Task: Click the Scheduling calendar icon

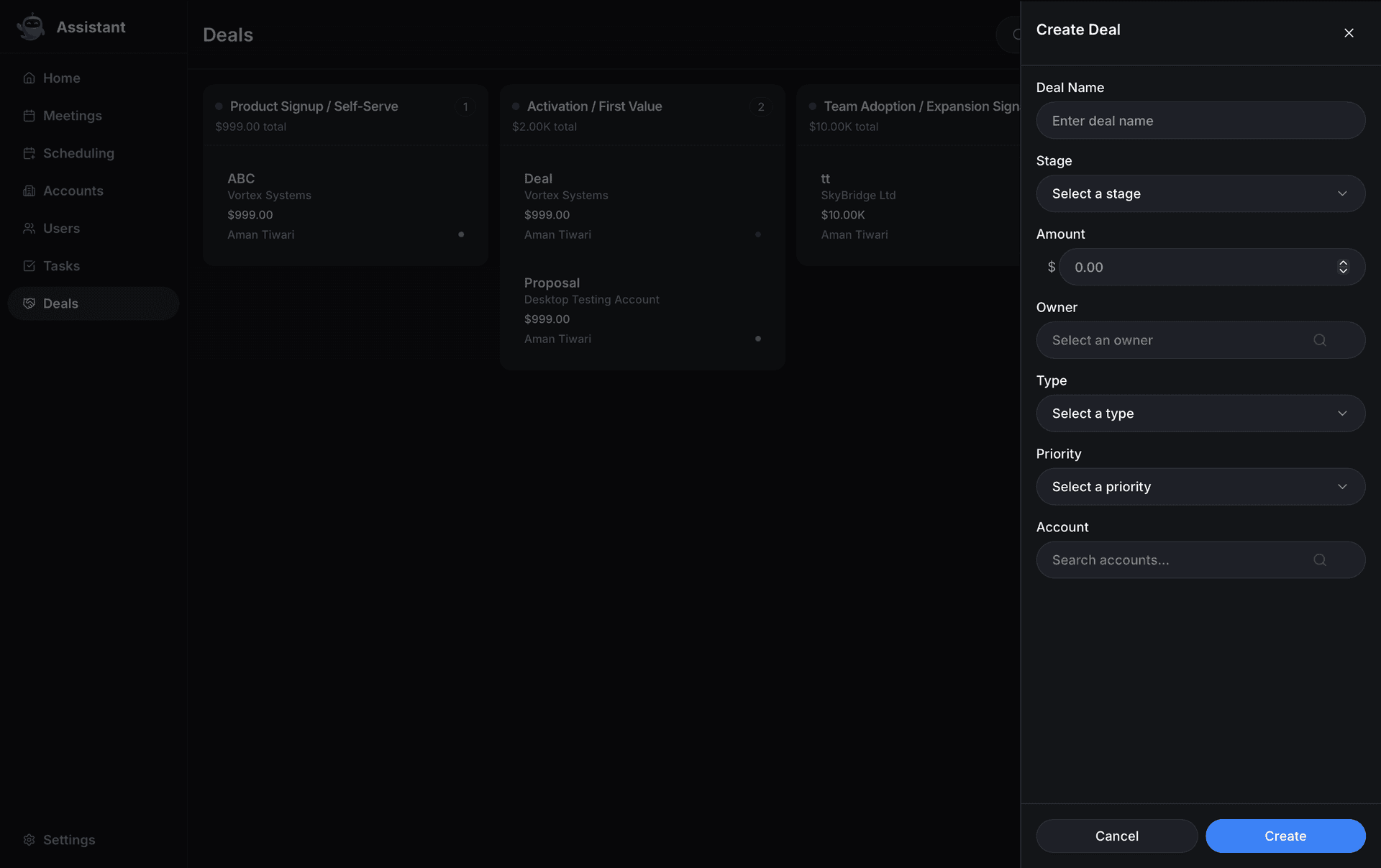Action: point(29,153)
